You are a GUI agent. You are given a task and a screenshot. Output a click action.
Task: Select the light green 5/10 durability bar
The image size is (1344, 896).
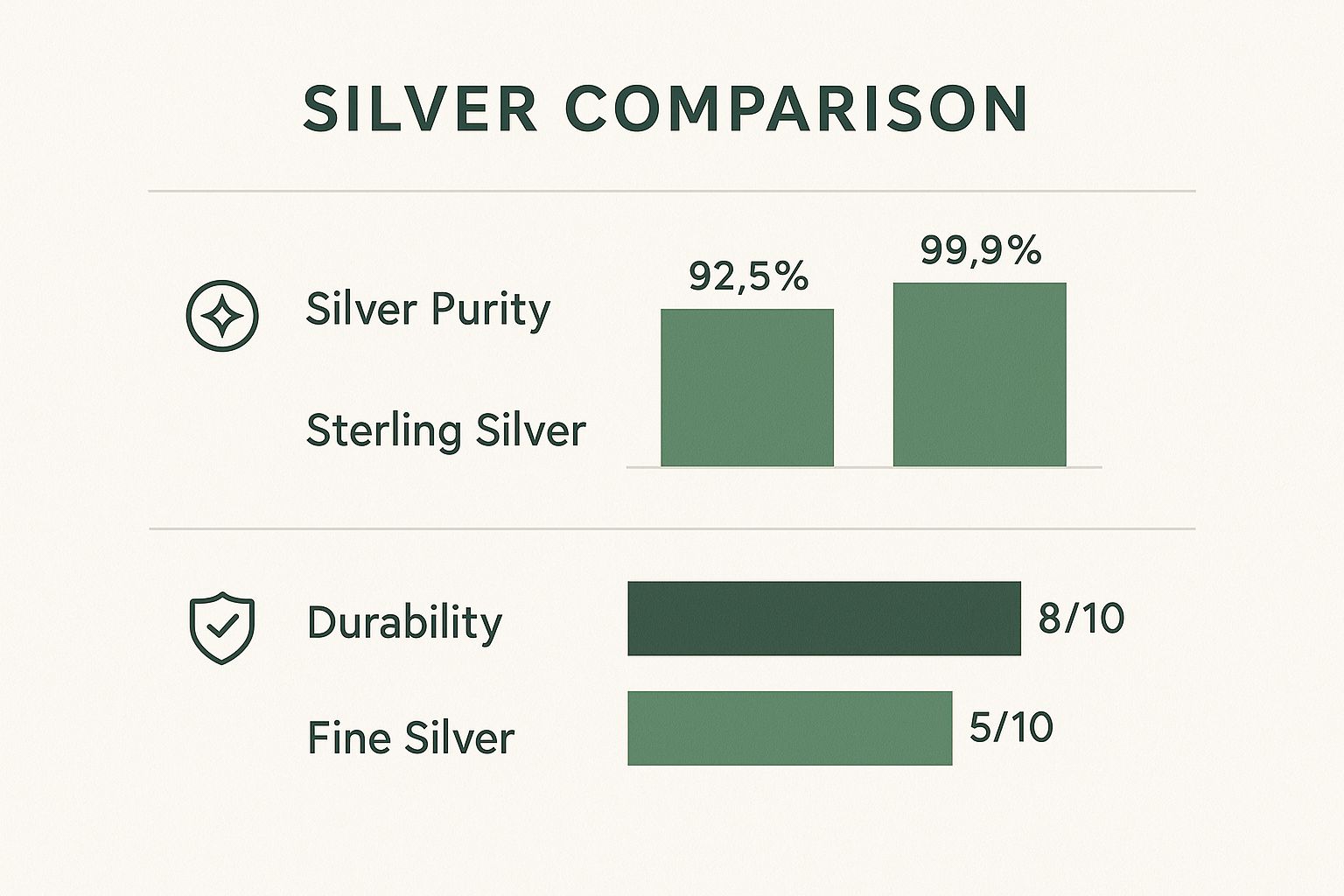789,728
